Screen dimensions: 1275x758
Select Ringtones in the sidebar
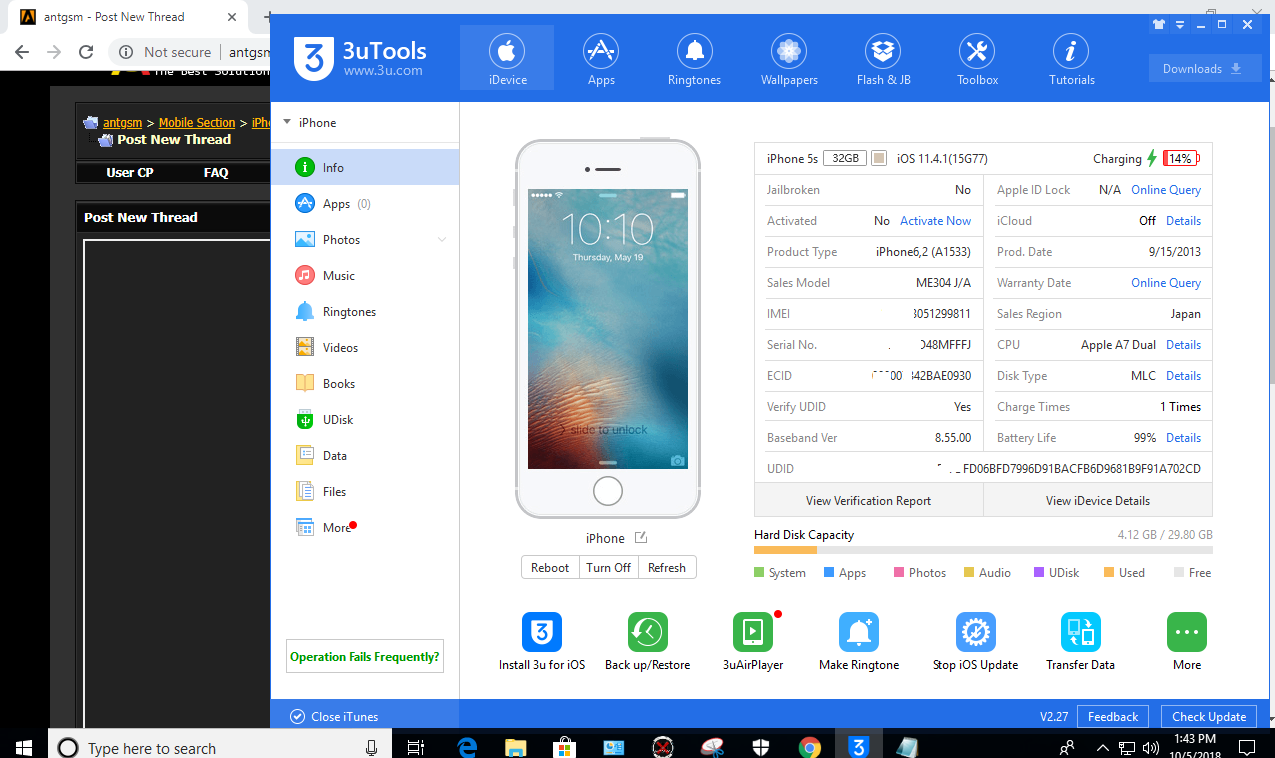pos(365,311)
